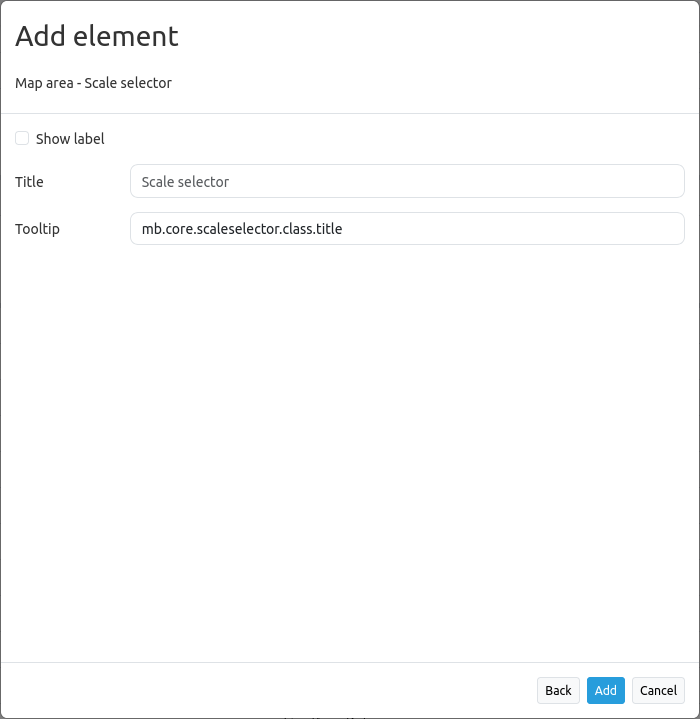The width and height of the screenshot is (700, 719).
Task: Click the empty space right of Show label
Action: [x=400, y=139]
